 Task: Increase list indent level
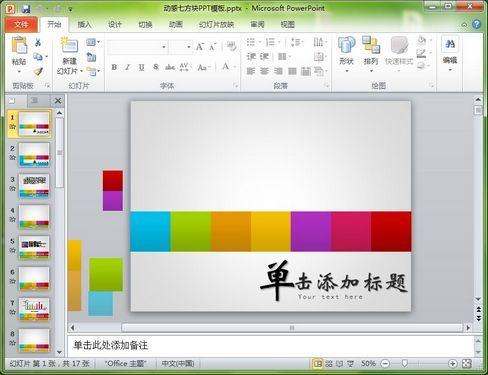click(x=264, y=56)
